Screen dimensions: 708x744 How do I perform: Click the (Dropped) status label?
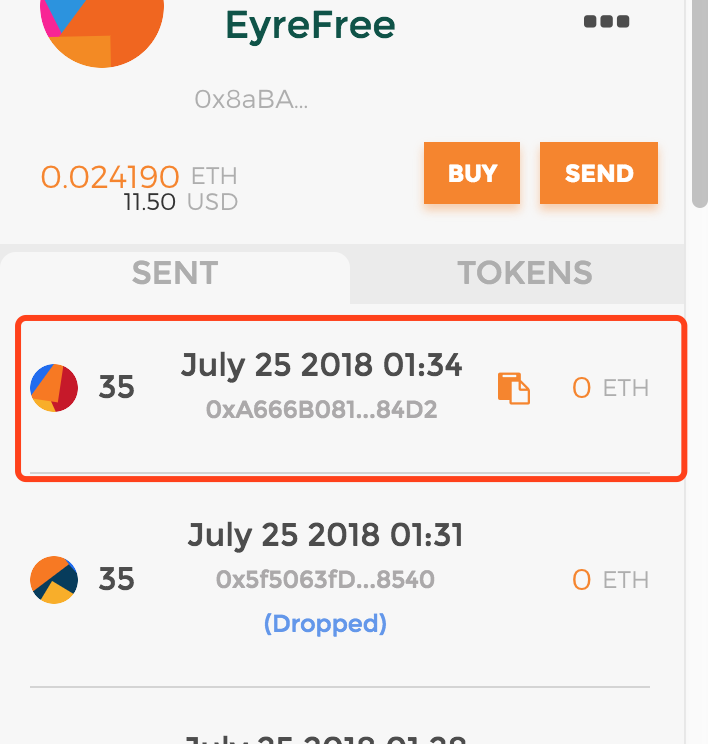[325, 623]
